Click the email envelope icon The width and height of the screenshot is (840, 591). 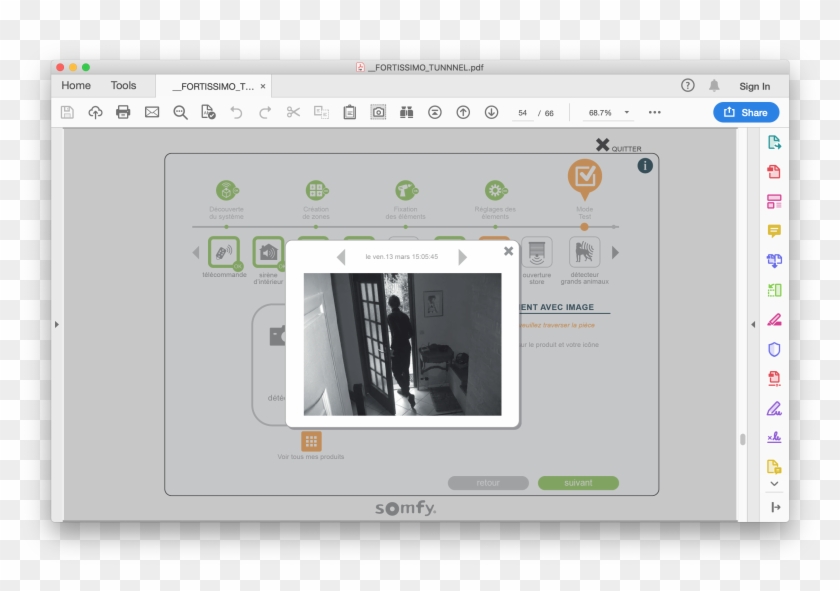pyautogui.click(x=152, y=112)
